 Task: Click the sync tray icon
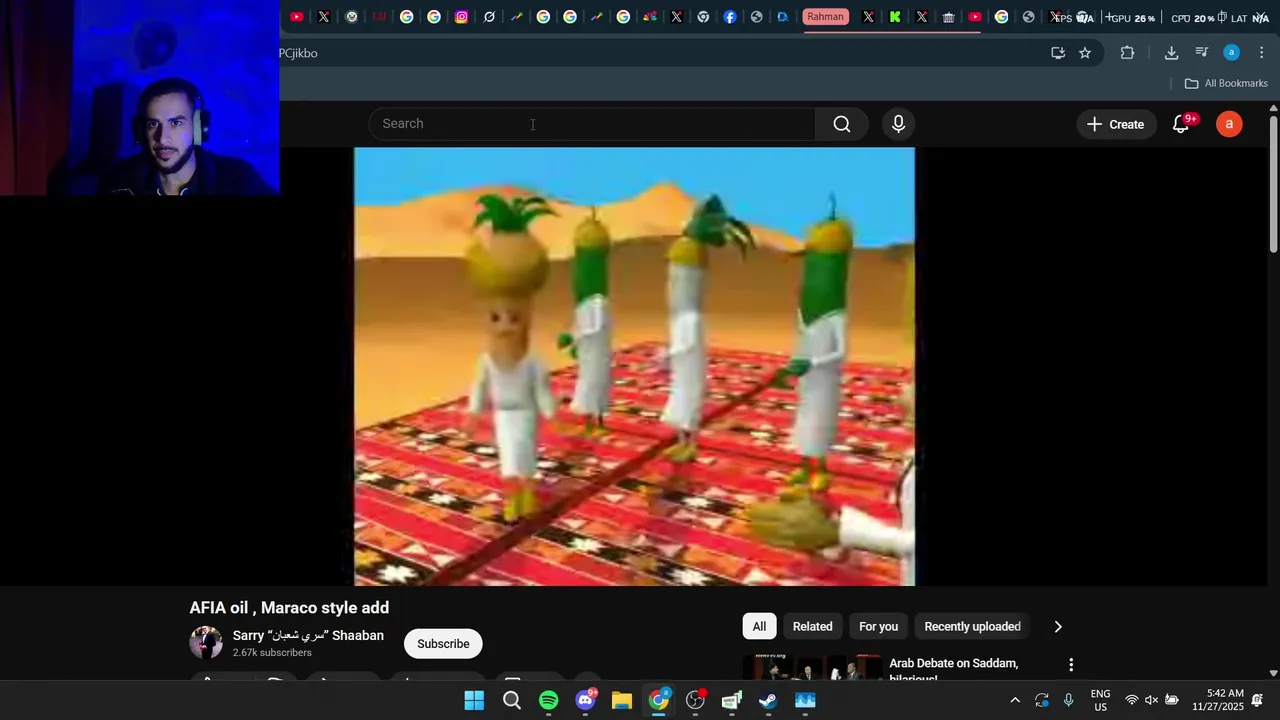pos(1042,700)
